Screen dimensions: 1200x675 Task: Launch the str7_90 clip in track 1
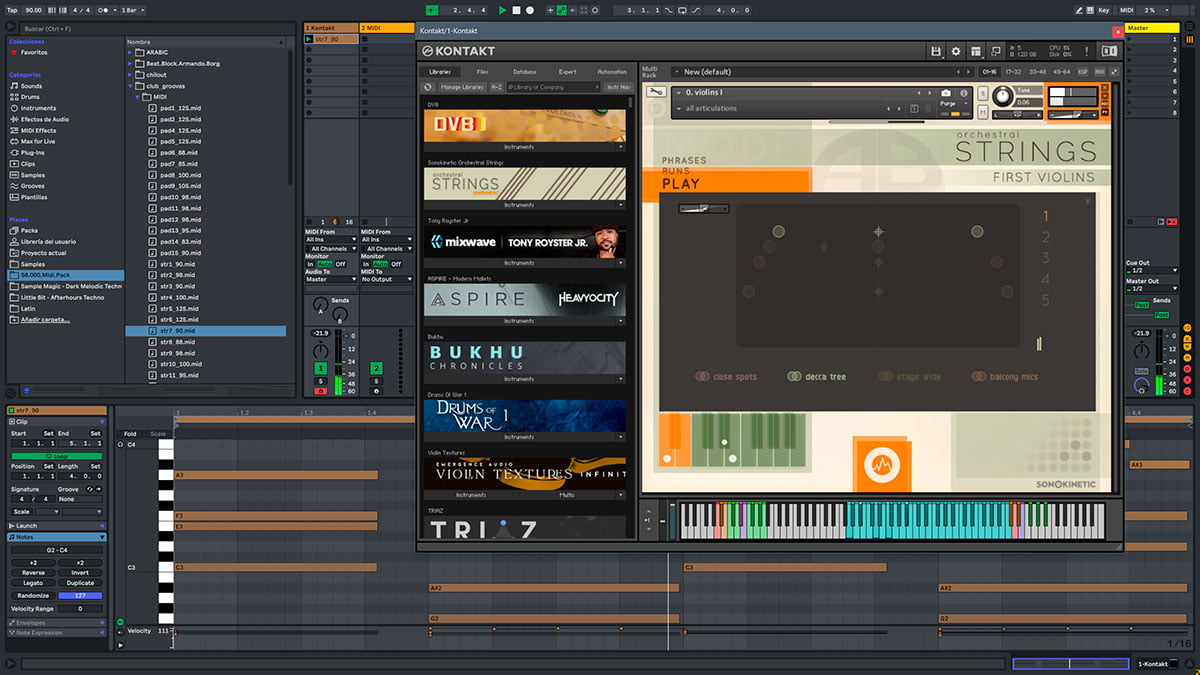[x=309, y=38]
